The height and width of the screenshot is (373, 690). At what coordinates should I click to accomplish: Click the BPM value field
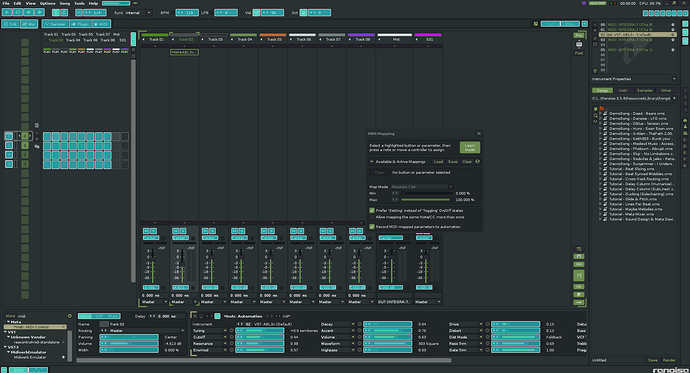click(x=187, y=13)
